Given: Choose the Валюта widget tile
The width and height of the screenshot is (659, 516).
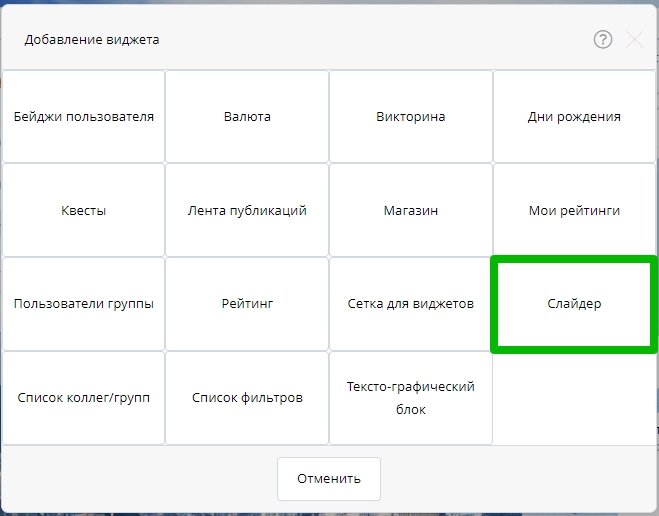Looking at the screenshot, I should (247, 116).
